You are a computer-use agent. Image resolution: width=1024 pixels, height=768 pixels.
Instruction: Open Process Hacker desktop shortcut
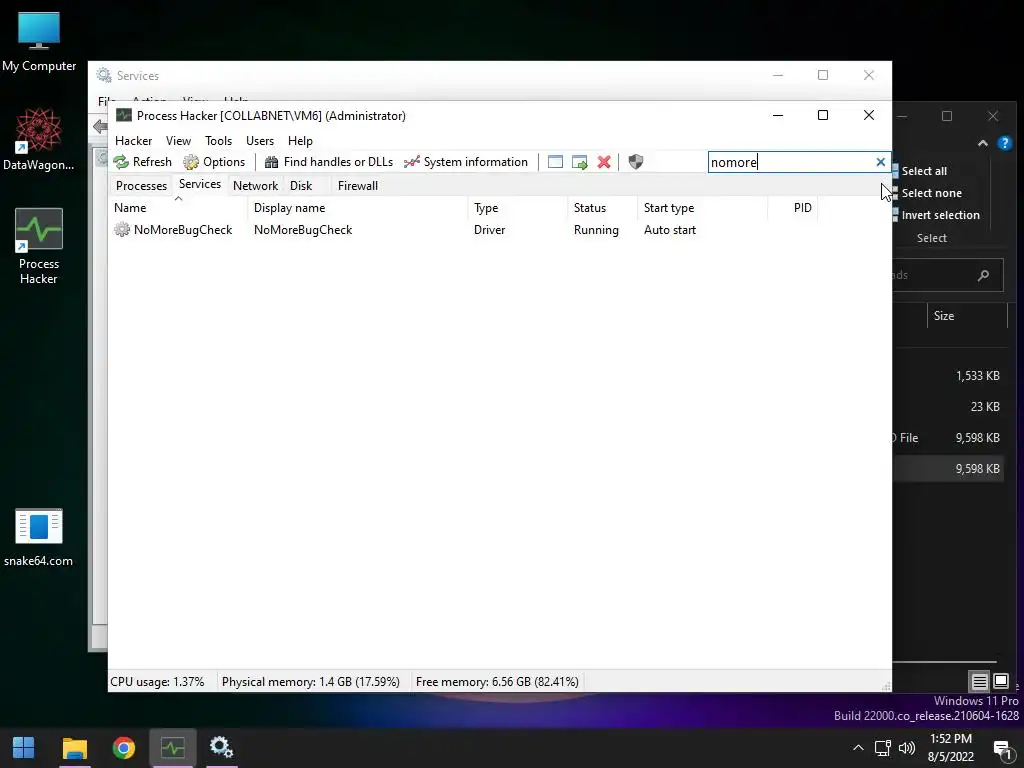[x=39, y=246]
